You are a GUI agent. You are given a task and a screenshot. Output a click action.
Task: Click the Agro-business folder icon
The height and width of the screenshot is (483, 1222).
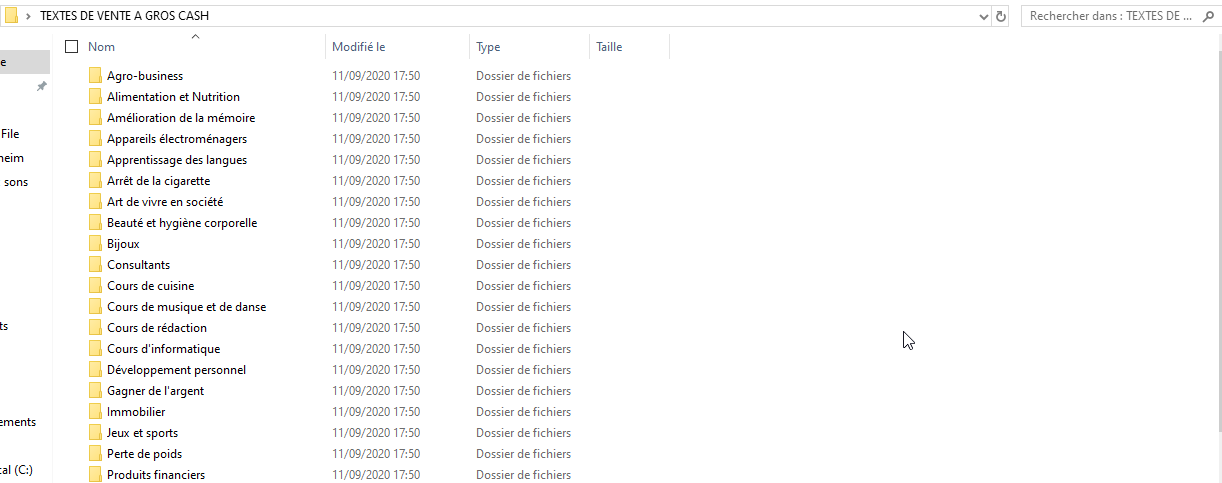point(95,76)
